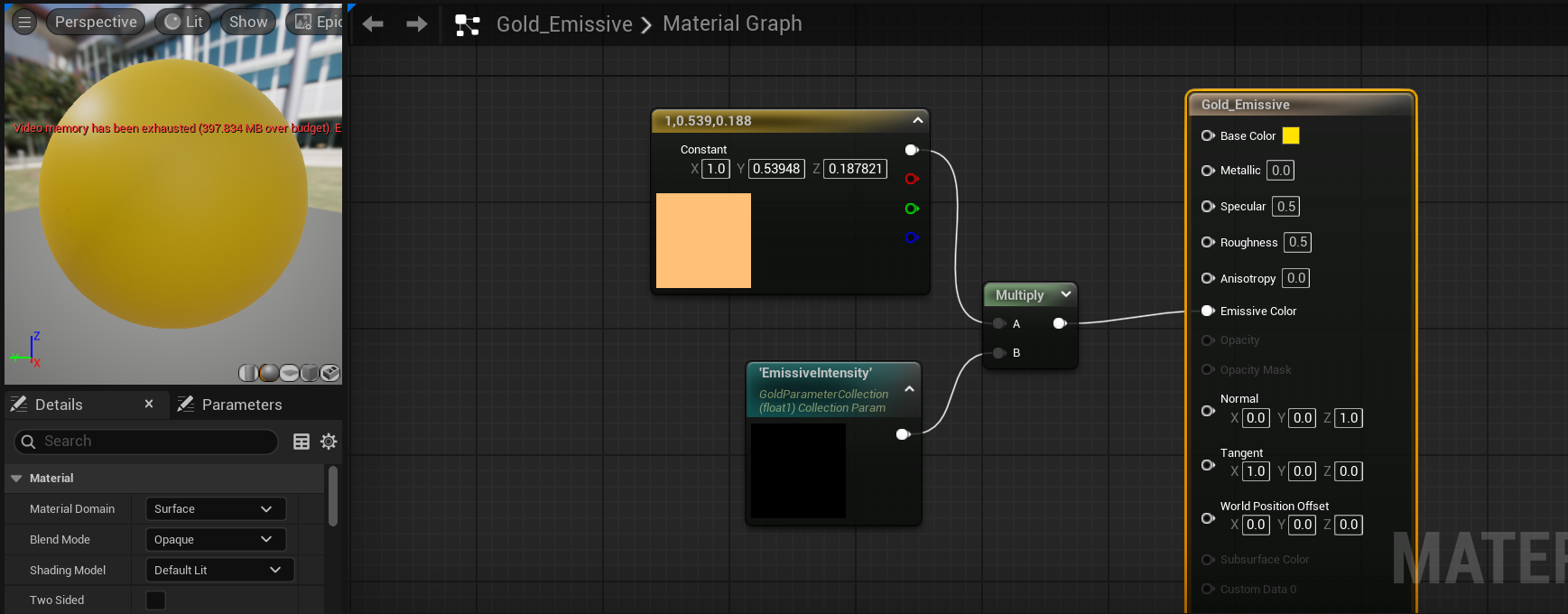
Task: Click the black EmissiveIntensity preview swatch
Action: click(x=798, y=470)
